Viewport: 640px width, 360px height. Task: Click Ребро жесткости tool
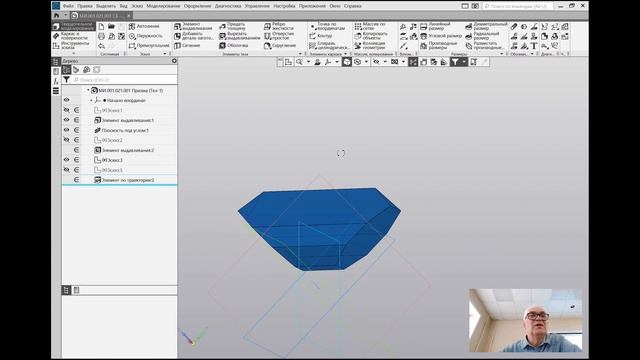(278, 27)
